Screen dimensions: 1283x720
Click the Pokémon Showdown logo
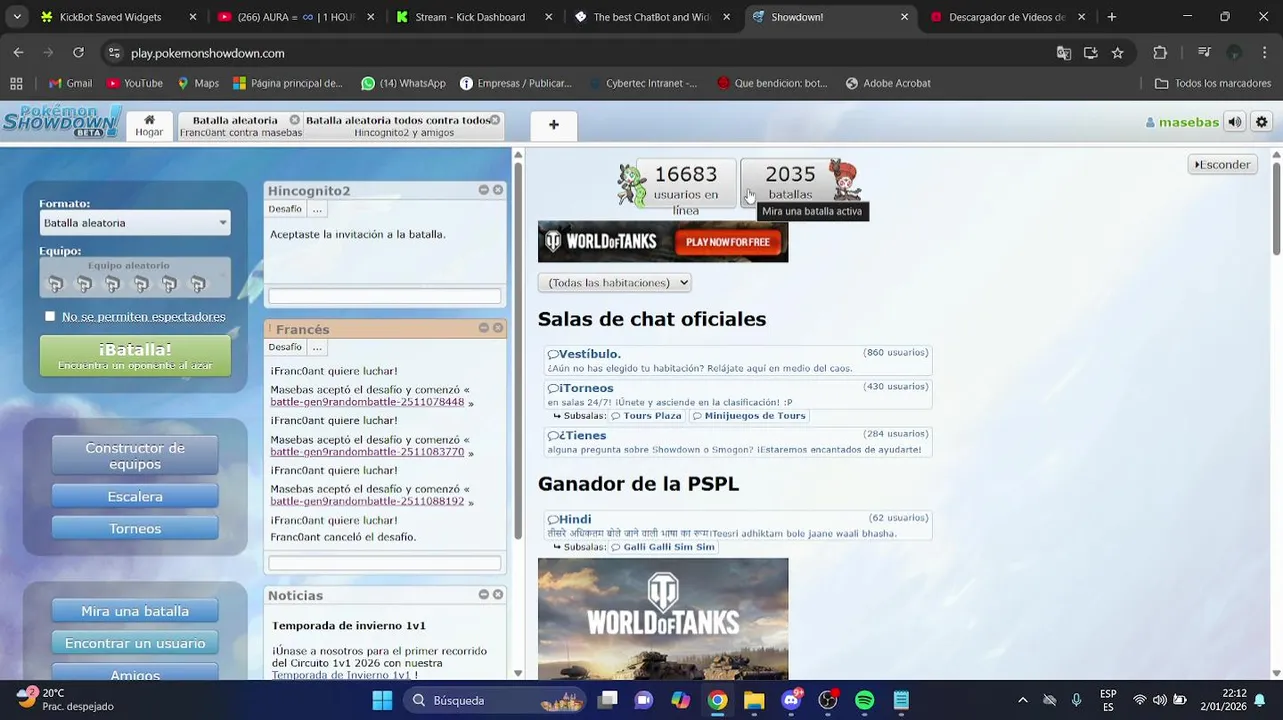tap(61, 122)
